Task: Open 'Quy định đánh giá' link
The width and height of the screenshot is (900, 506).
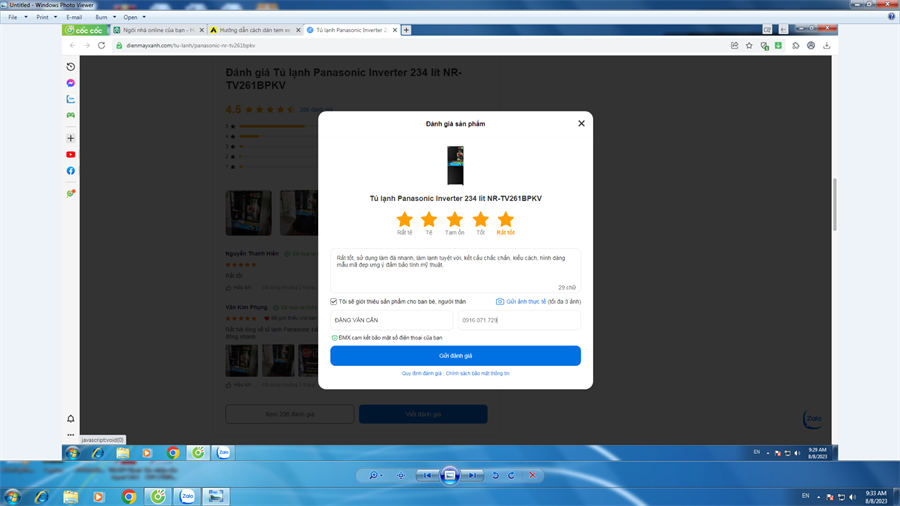Action: (421, 373)
